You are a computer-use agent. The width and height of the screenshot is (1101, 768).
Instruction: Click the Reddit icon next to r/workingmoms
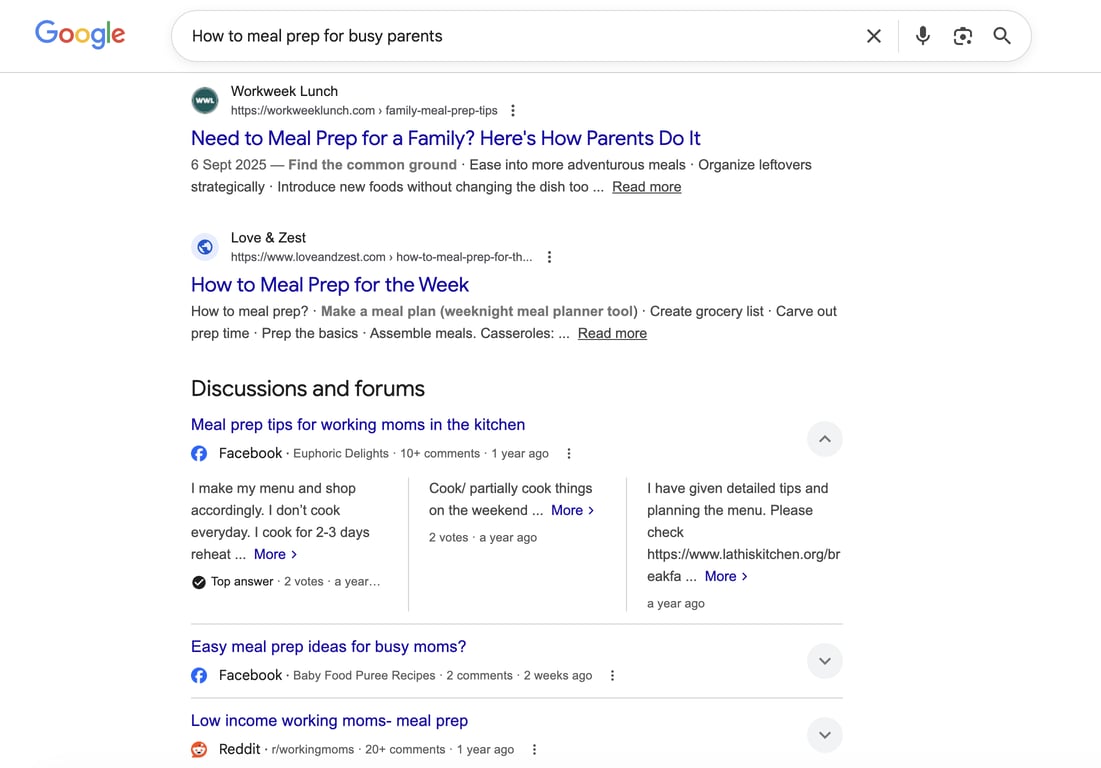pyautogui.click(x=198, y=749)
